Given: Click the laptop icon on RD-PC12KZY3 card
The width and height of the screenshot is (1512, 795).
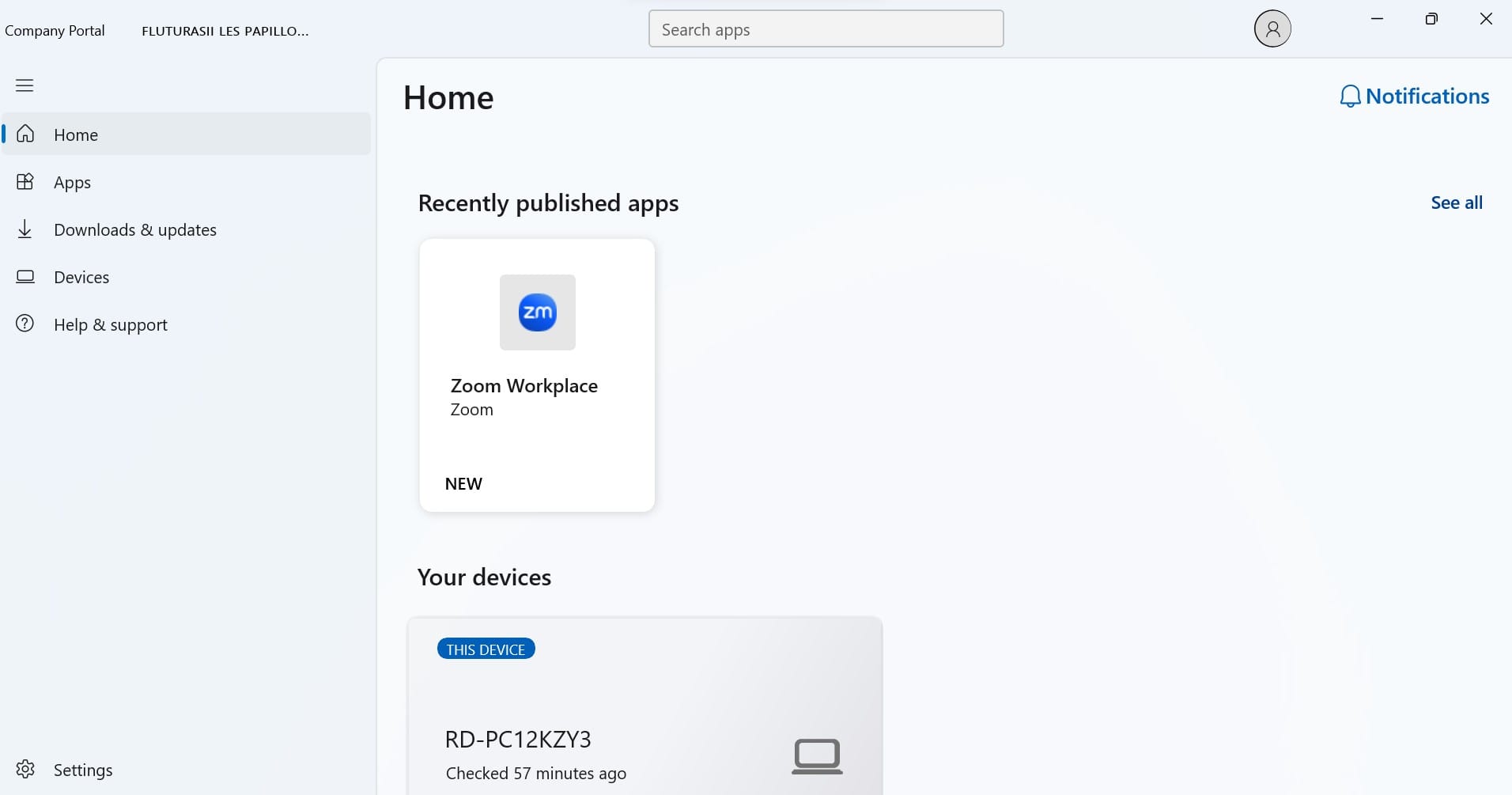Looking at the screenshot, I should tap(817, 756).
